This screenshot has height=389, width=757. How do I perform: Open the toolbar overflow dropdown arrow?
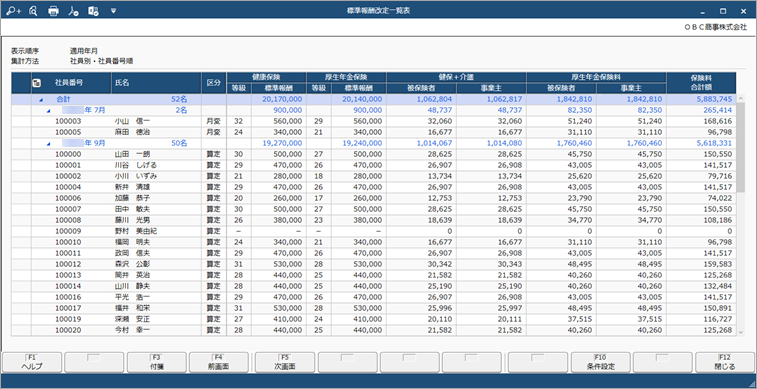(113, 10)
